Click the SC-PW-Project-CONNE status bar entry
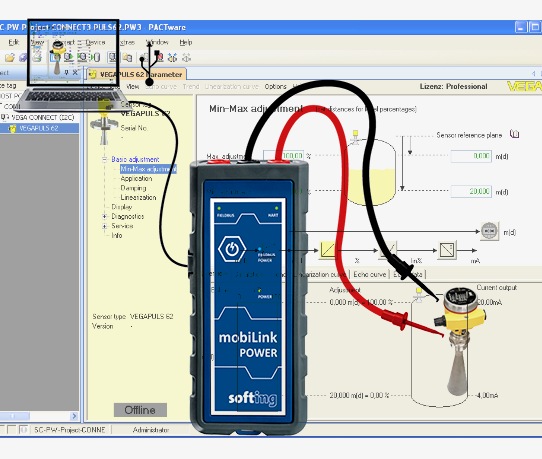 pos(69,430)
